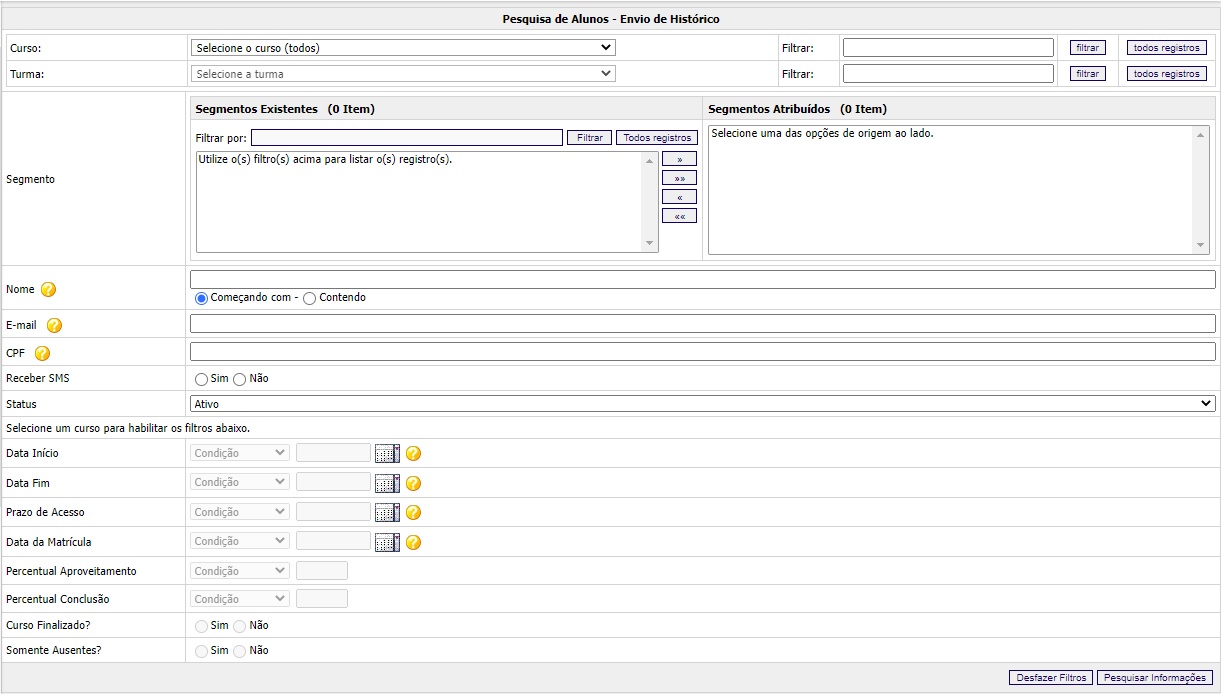Show help for the E-mail field
Screen dimensions: 1221x694
(x=54, y=325)
